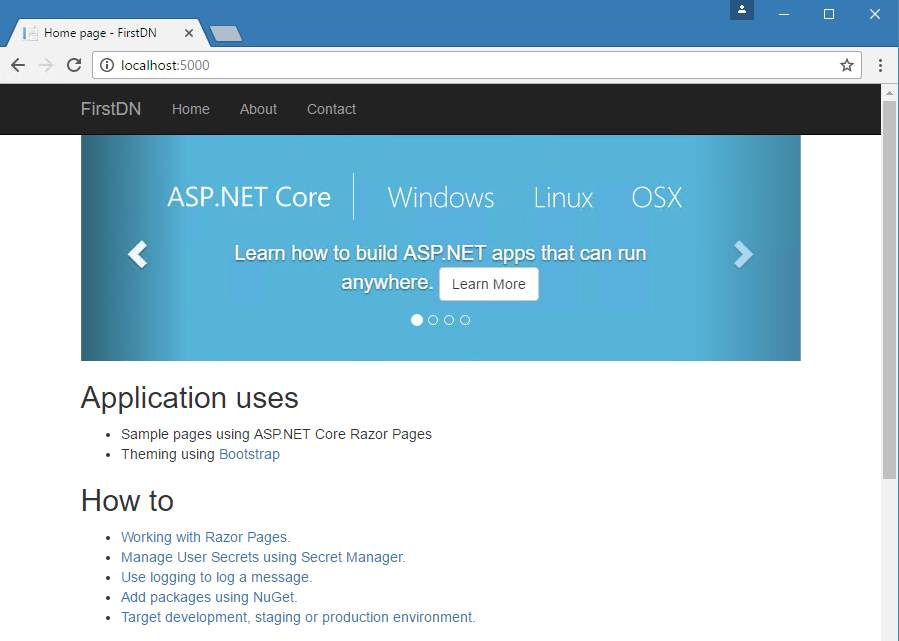
Task: Open Working with Razor Pages link
Action: 206,537
